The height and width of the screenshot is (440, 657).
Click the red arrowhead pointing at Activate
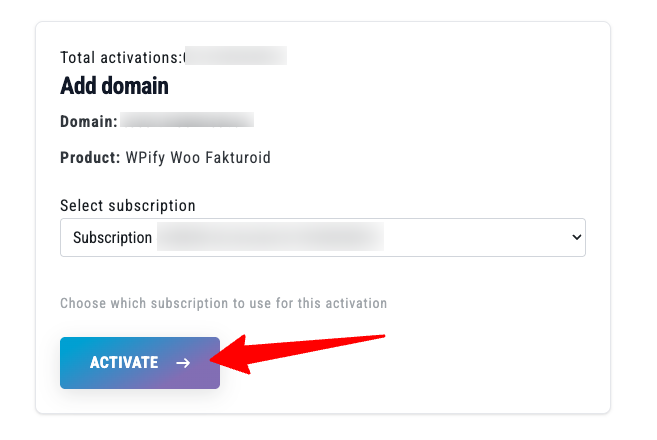point(232,358)
